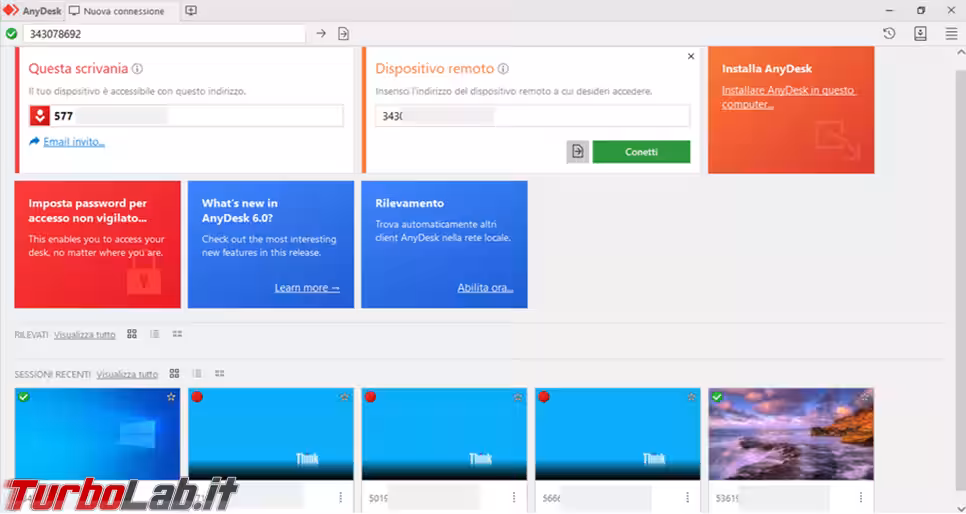Open the address book icon
Screen dimensions: 966x514
920,34
